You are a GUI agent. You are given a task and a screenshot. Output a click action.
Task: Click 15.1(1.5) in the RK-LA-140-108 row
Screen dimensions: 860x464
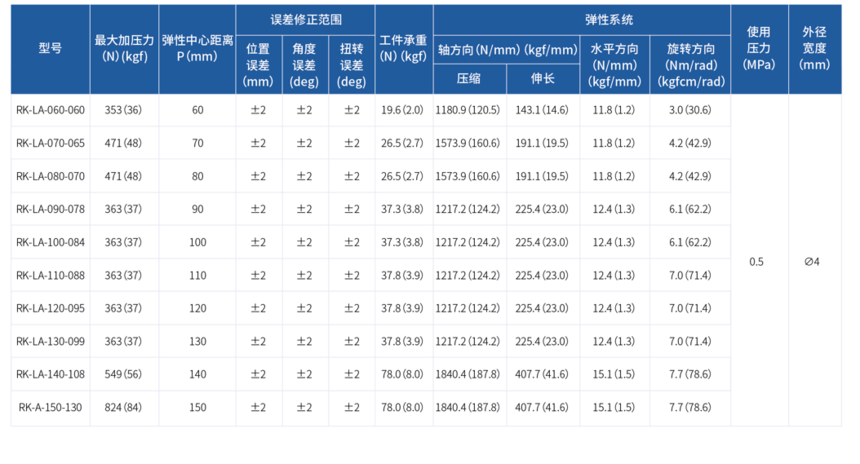[x=614, y=374]
